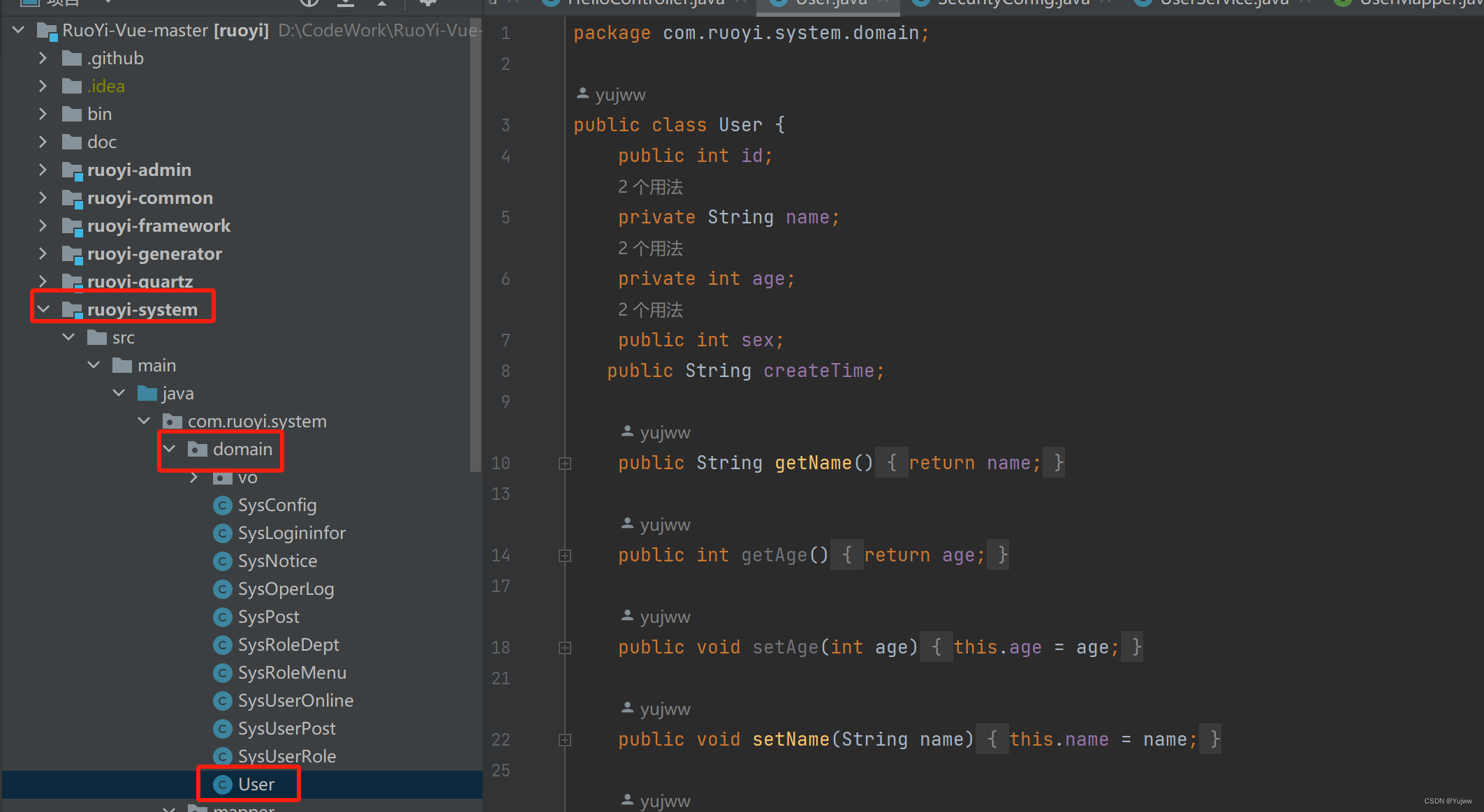Open the SysConfig class file
Screen dimensions: 1484x812
(277, 505)
